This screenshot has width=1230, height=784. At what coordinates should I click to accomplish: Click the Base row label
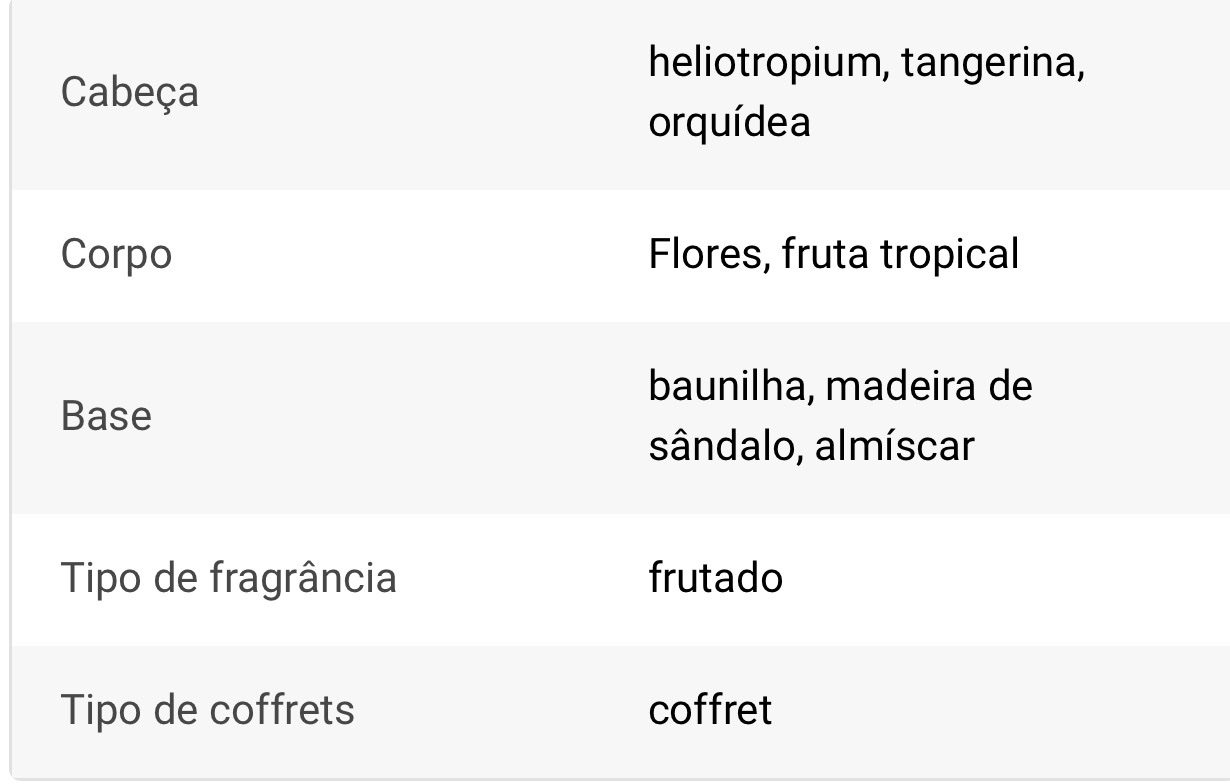[106, 415]
